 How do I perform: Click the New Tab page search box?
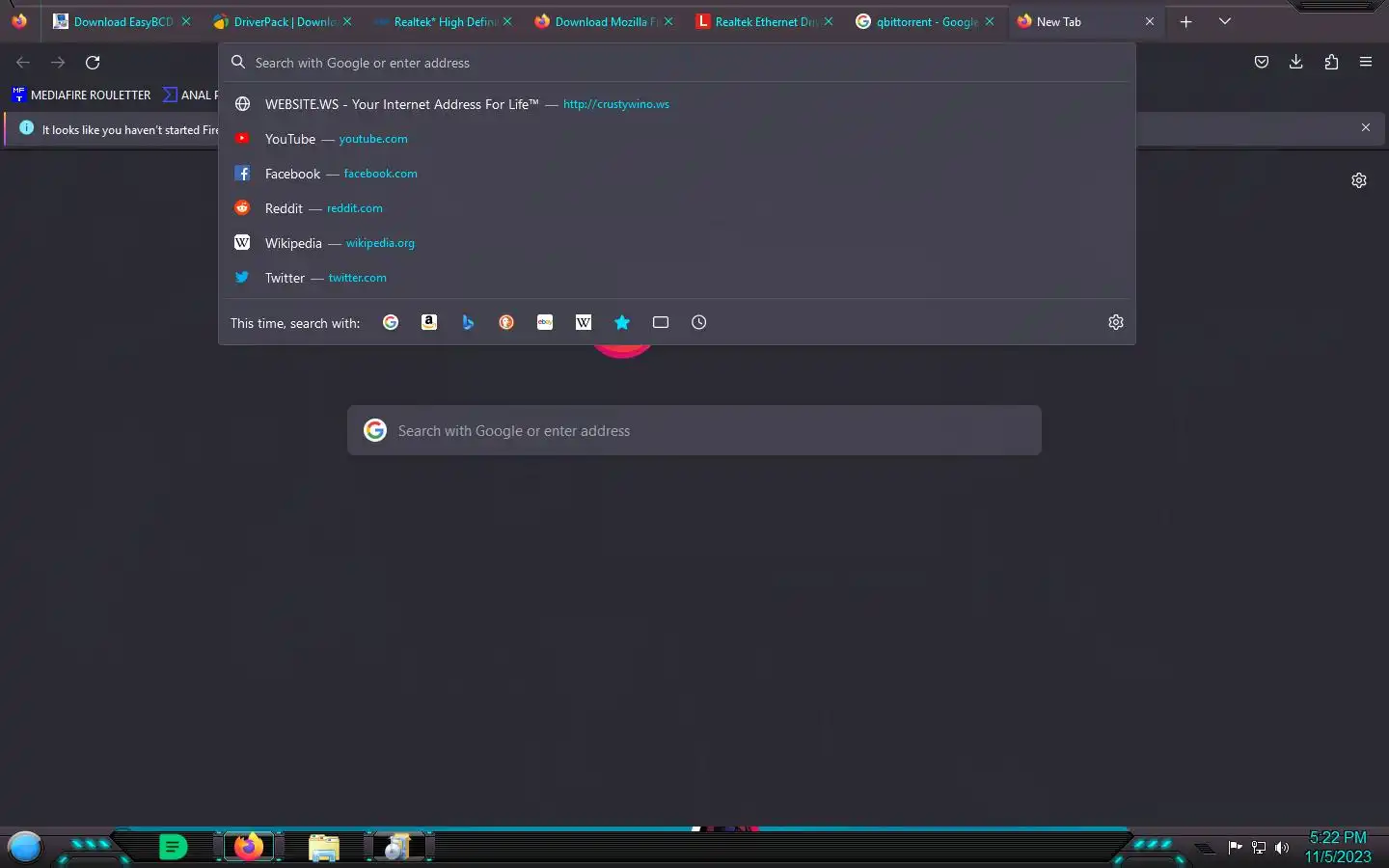click(694, 430)
